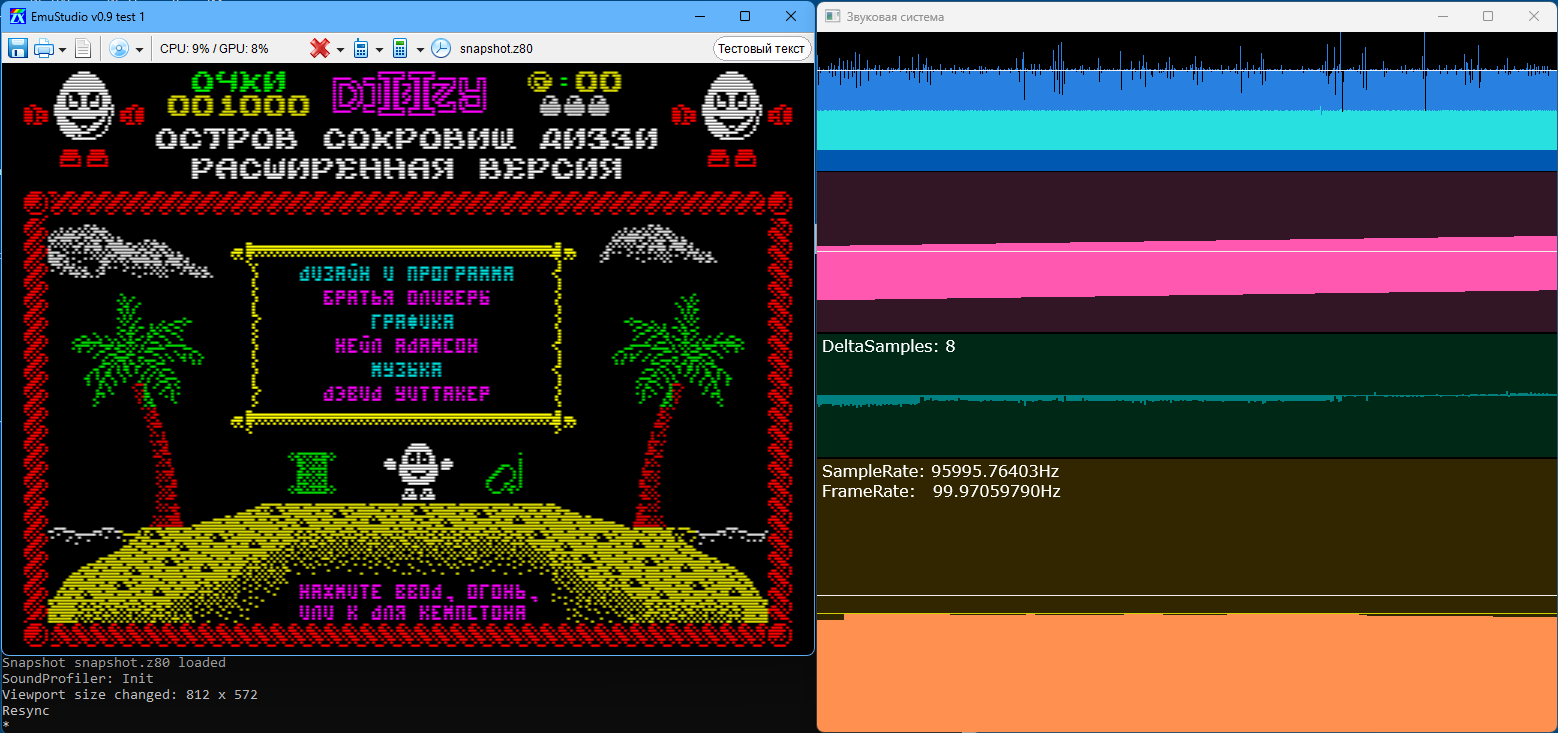The image size is (1558, 733).
Task: Click the blank document page icon
Action: click(x=83, y=48)
